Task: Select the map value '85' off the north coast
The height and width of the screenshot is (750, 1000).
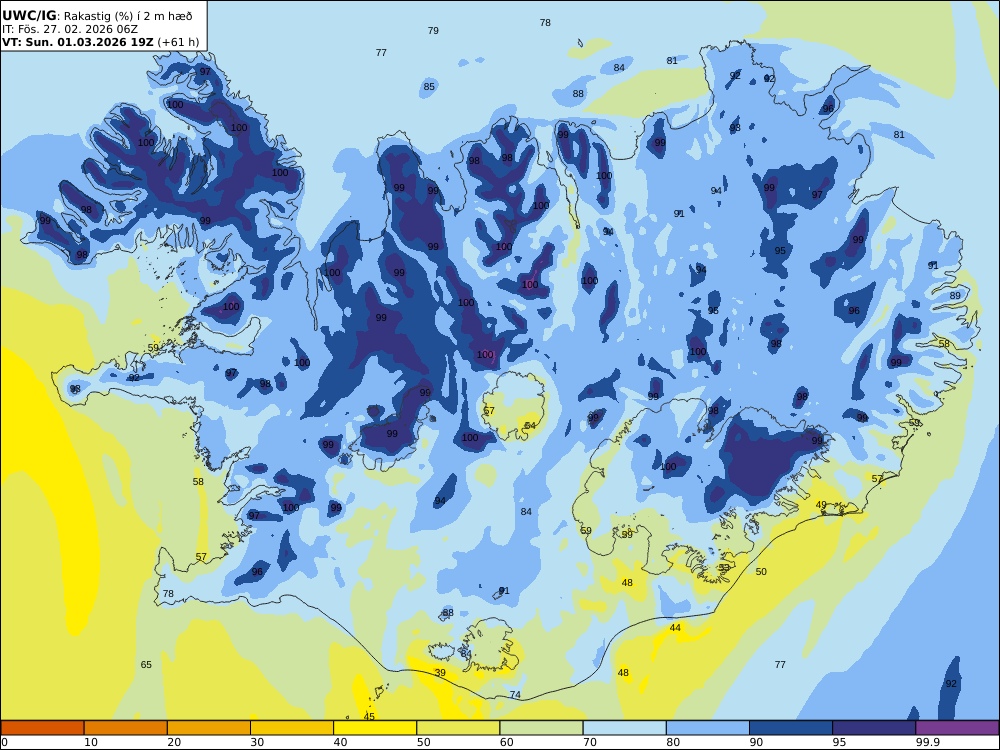Action: click(x=429, y=87)
